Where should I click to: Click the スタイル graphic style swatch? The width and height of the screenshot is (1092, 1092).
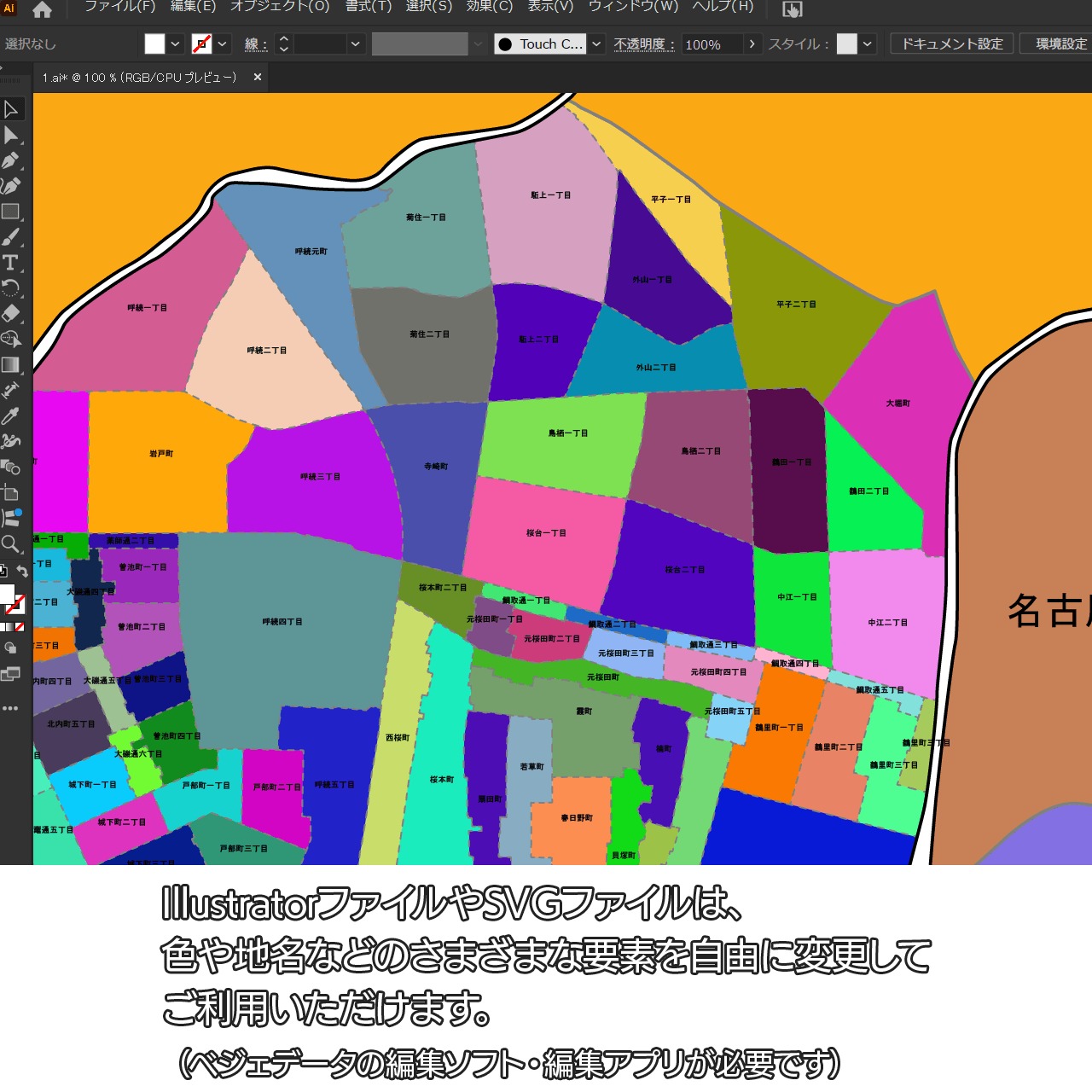[846, 44]
